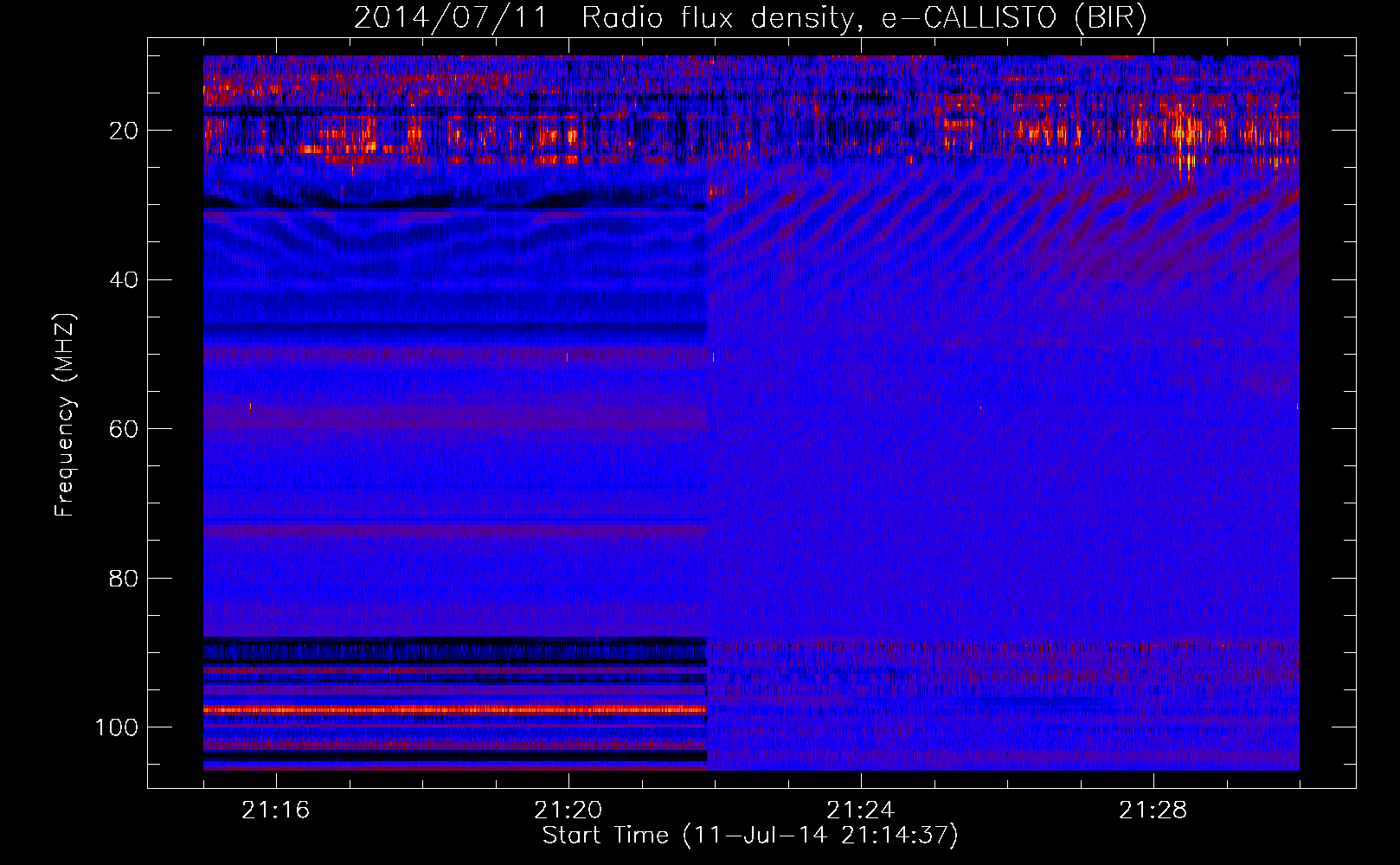Click the '21:20' time tick label
1400x865 pixels.
(x=568, y=811)
